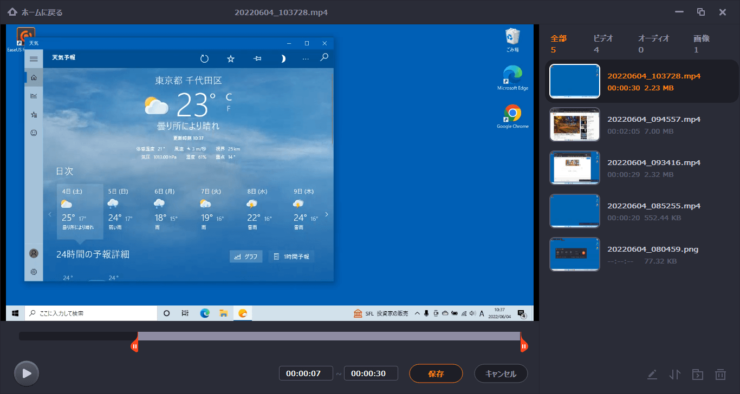Click the play button
The image size is (740, 394).
pyautogui.click(x=26, y=373)
